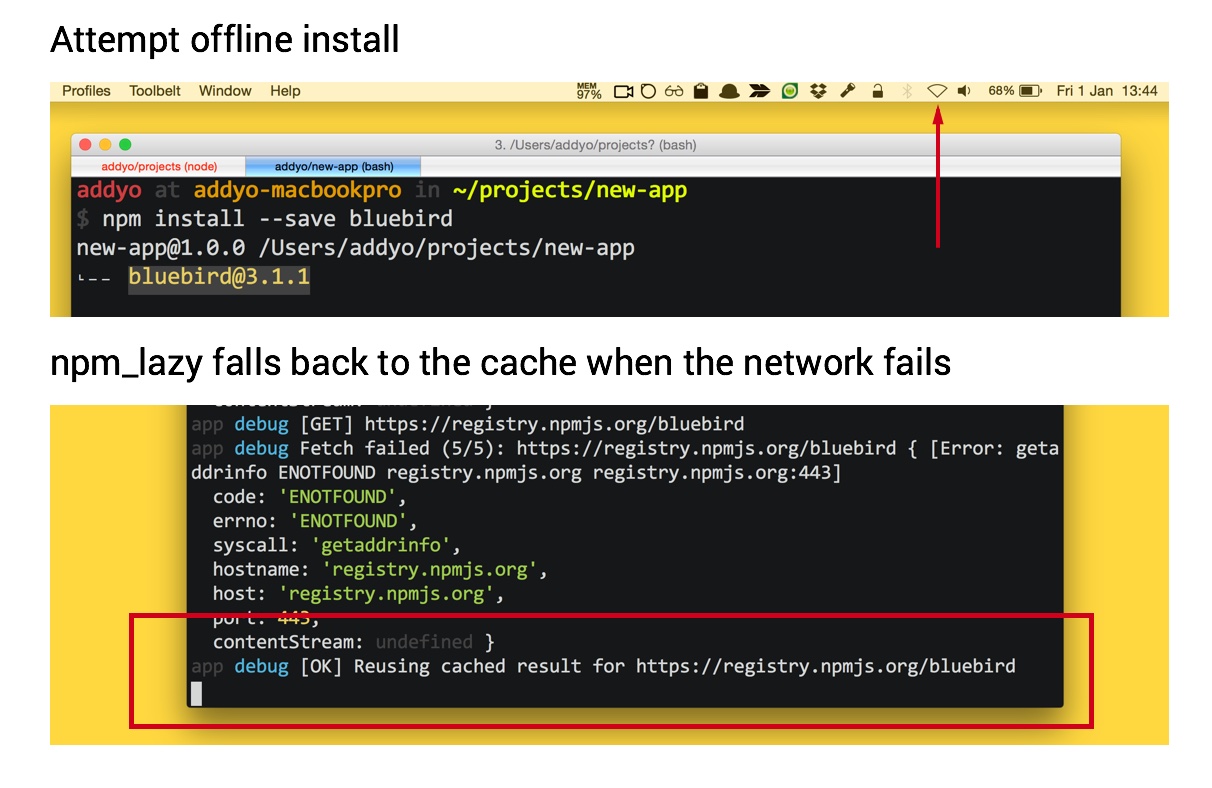Screen dimensions: 1212x788
Task: Open the shopping bag menu bar icon
Action: tap(701, 91)
